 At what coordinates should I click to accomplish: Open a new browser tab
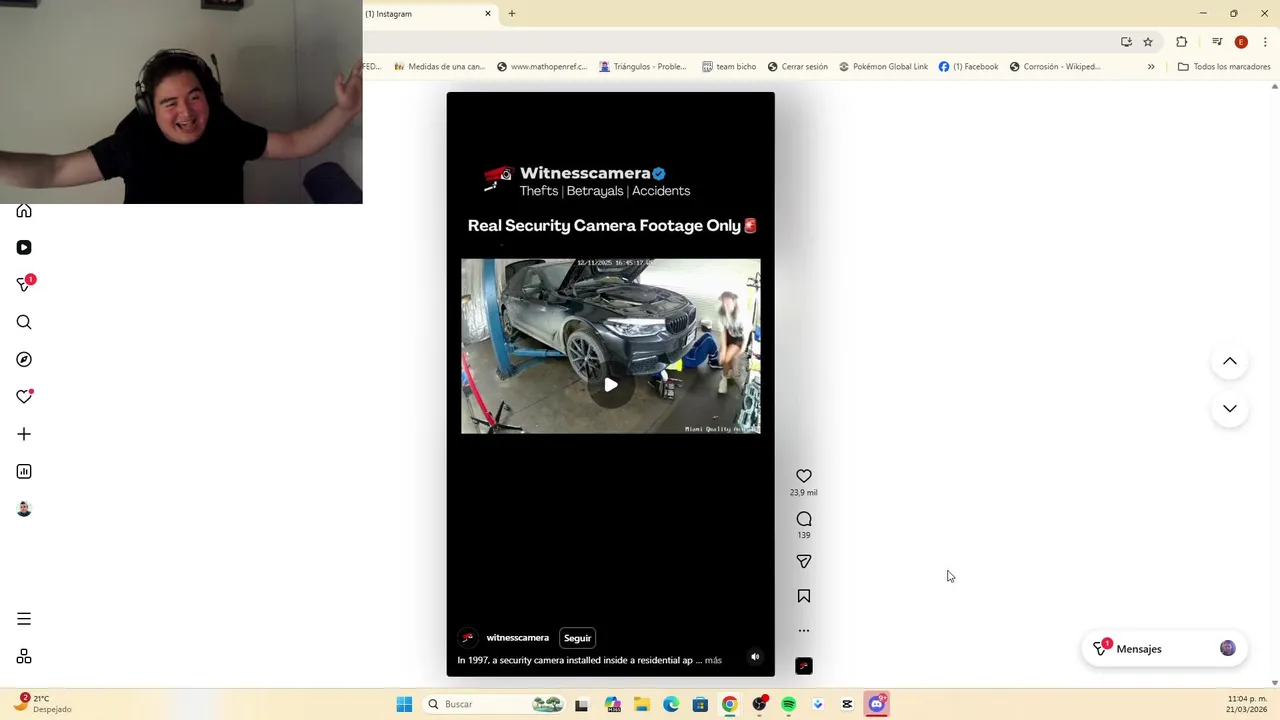[512, 14]
